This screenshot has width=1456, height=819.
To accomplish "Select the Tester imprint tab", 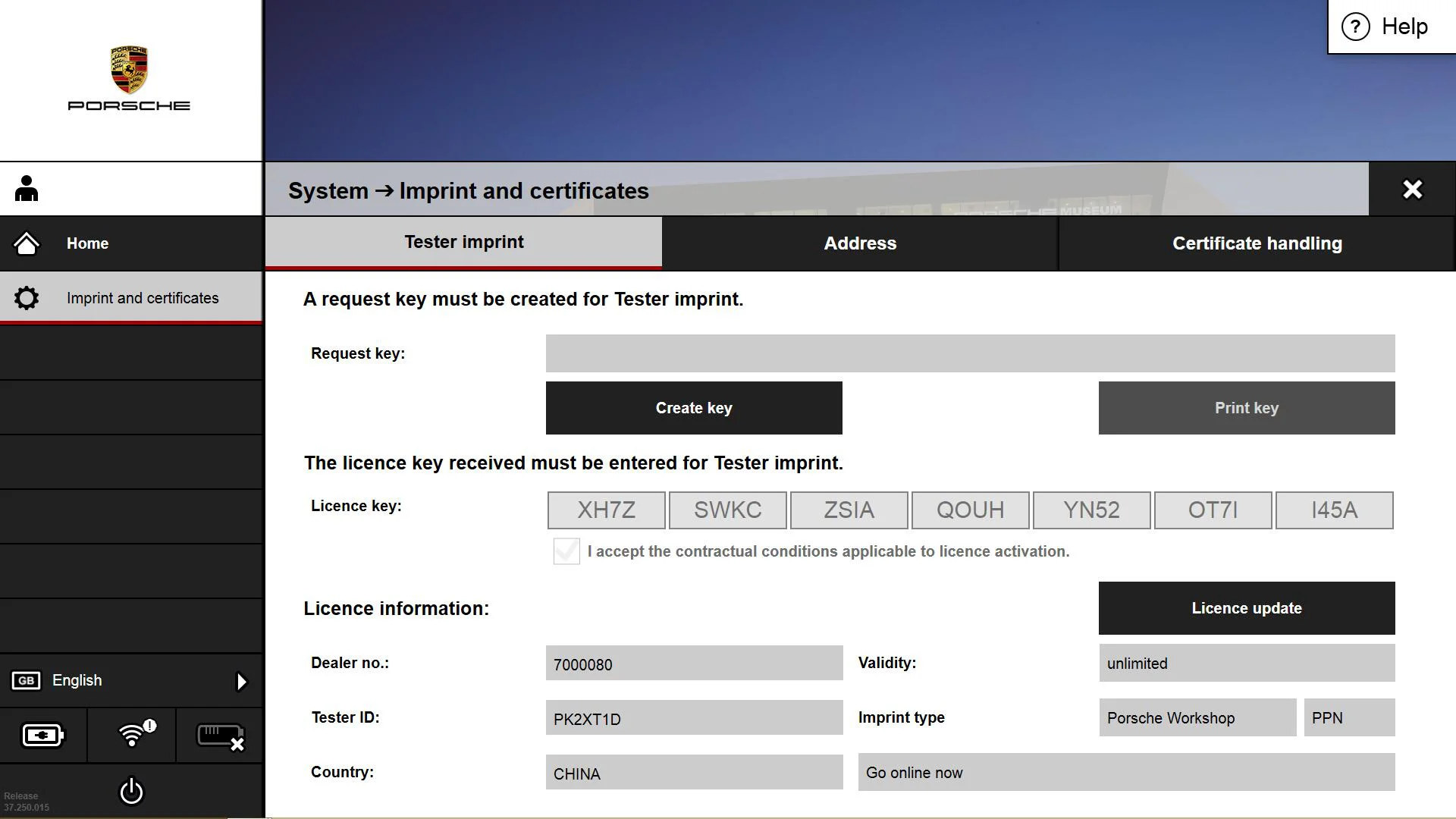I will point(463,243).
